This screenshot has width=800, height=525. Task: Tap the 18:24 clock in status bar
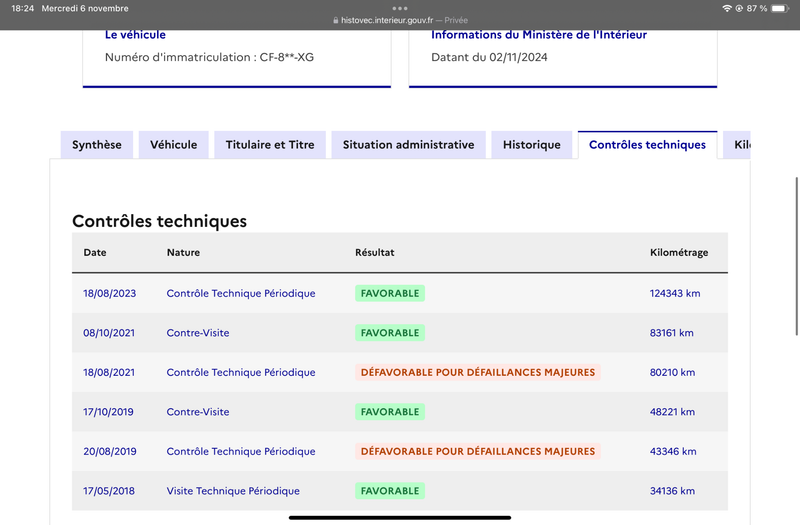(22, 8)
